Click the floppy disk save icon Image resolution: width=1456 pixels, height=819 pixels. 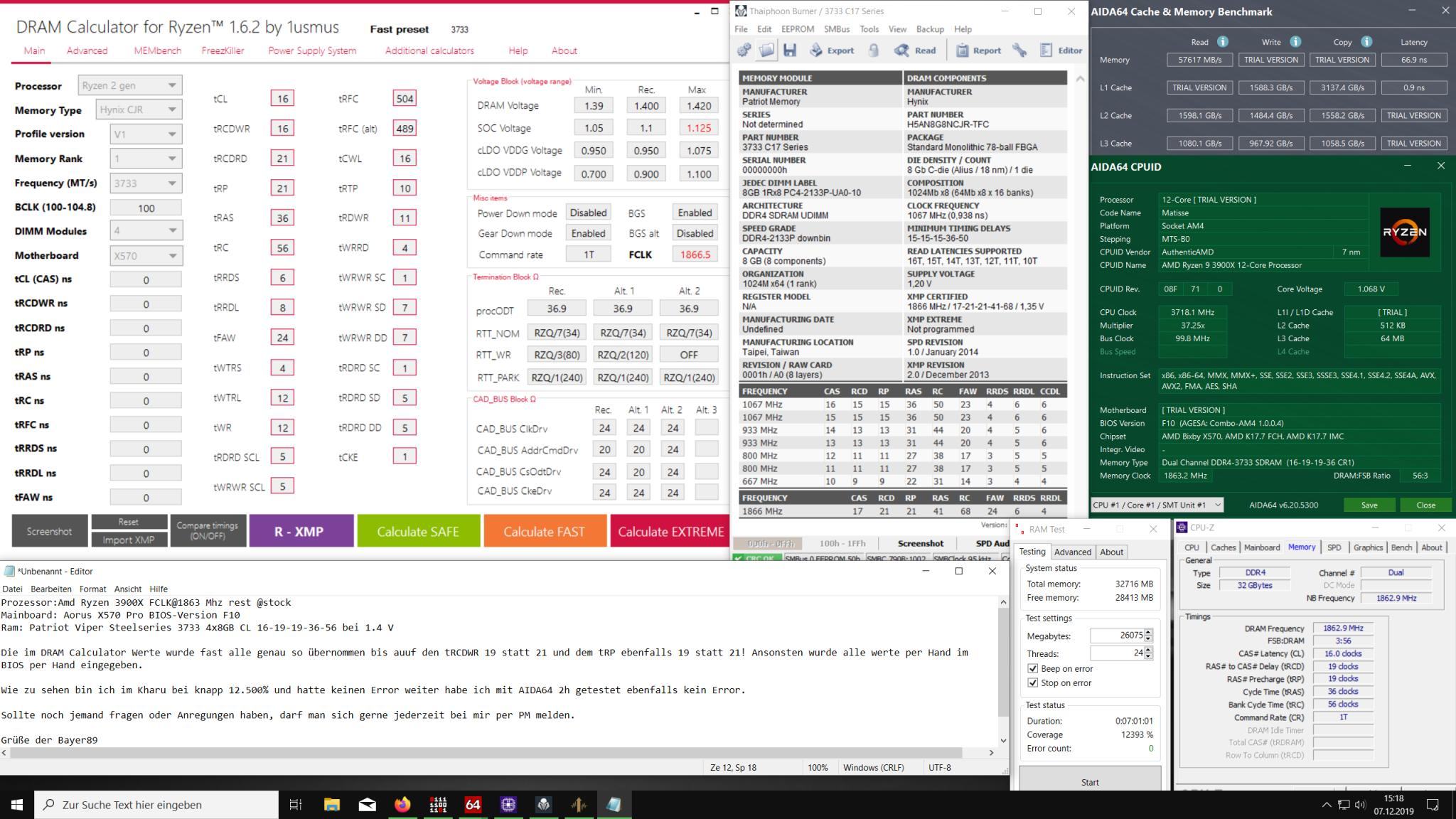[x=789, y=50]
